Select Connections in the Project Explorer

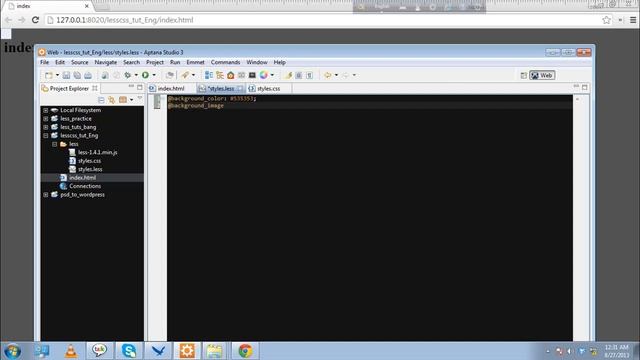[x=85, y=186]
